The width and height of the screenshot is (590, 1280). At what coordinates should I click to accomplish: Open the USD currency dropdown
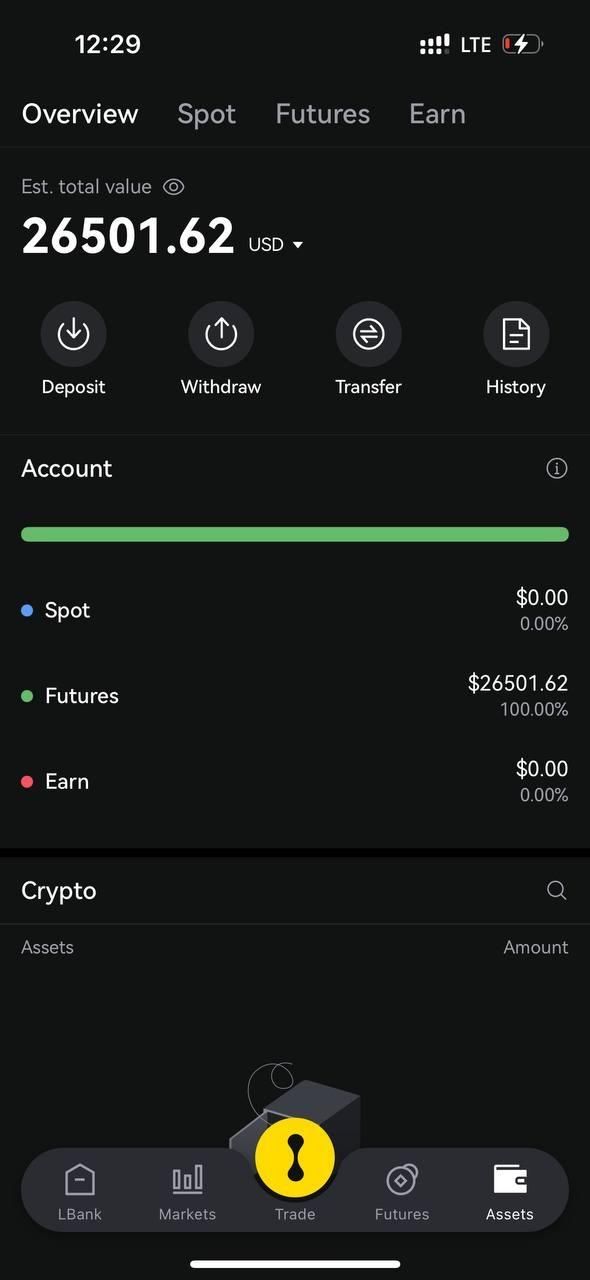[x=276, y=244]
